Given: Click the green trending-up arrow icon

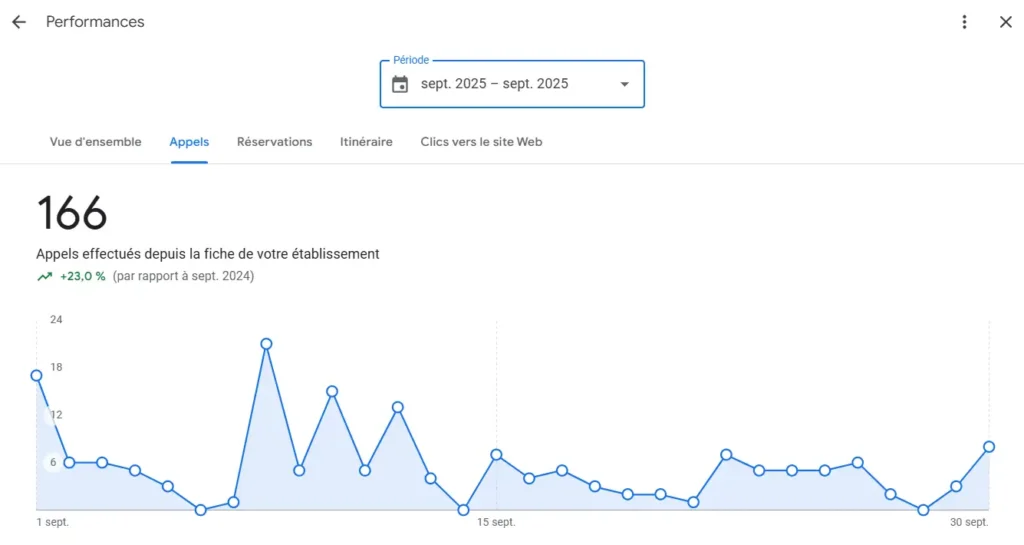Looking at the screenshot, I should (x=45, y=277).
